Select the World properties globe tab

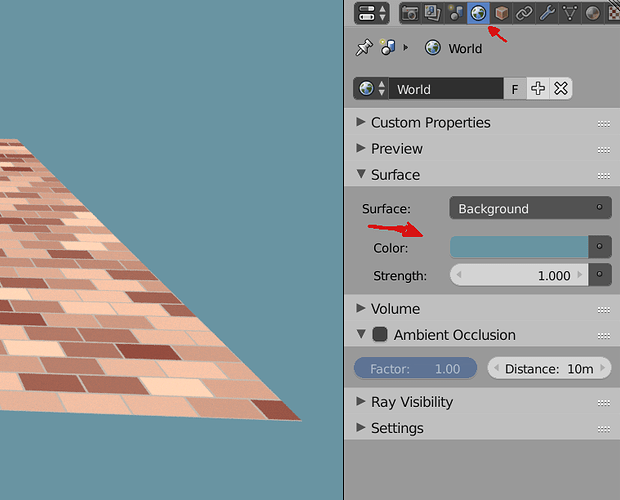coord(478,13)
